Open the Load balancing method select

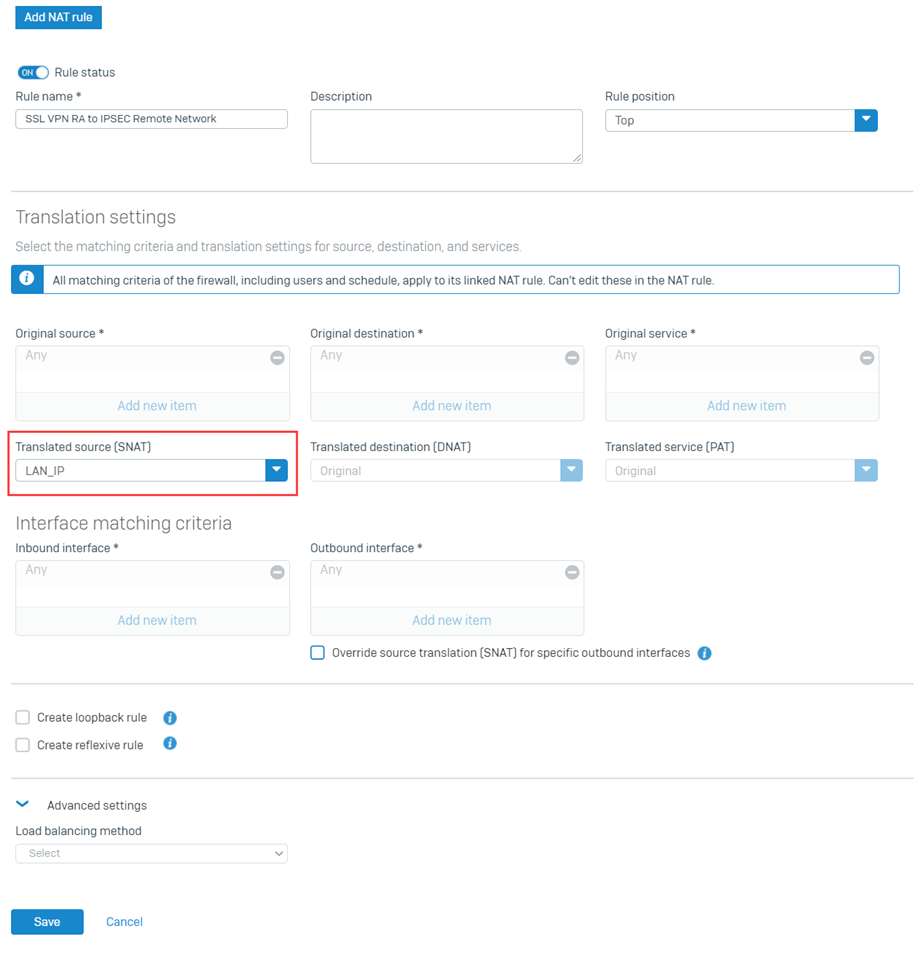pyautogui.click(x=152, y=853)
